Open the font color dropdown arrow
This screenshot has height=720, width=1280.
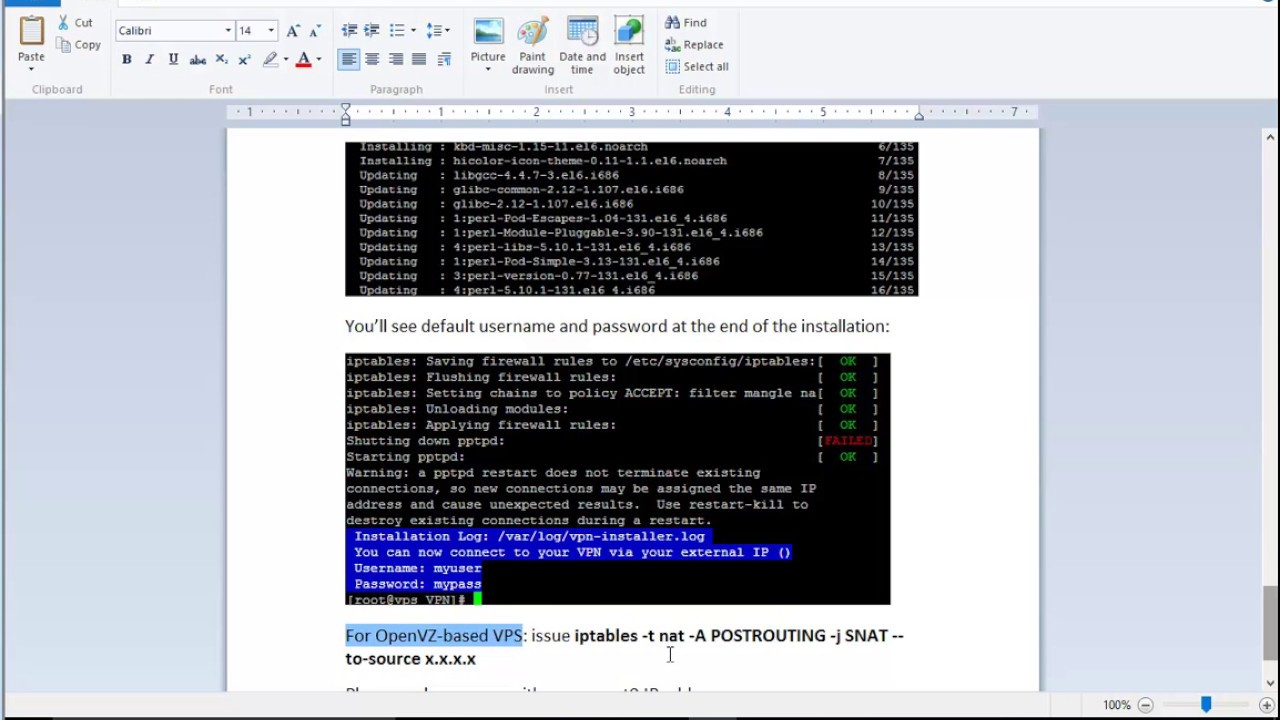pos(319,60)
